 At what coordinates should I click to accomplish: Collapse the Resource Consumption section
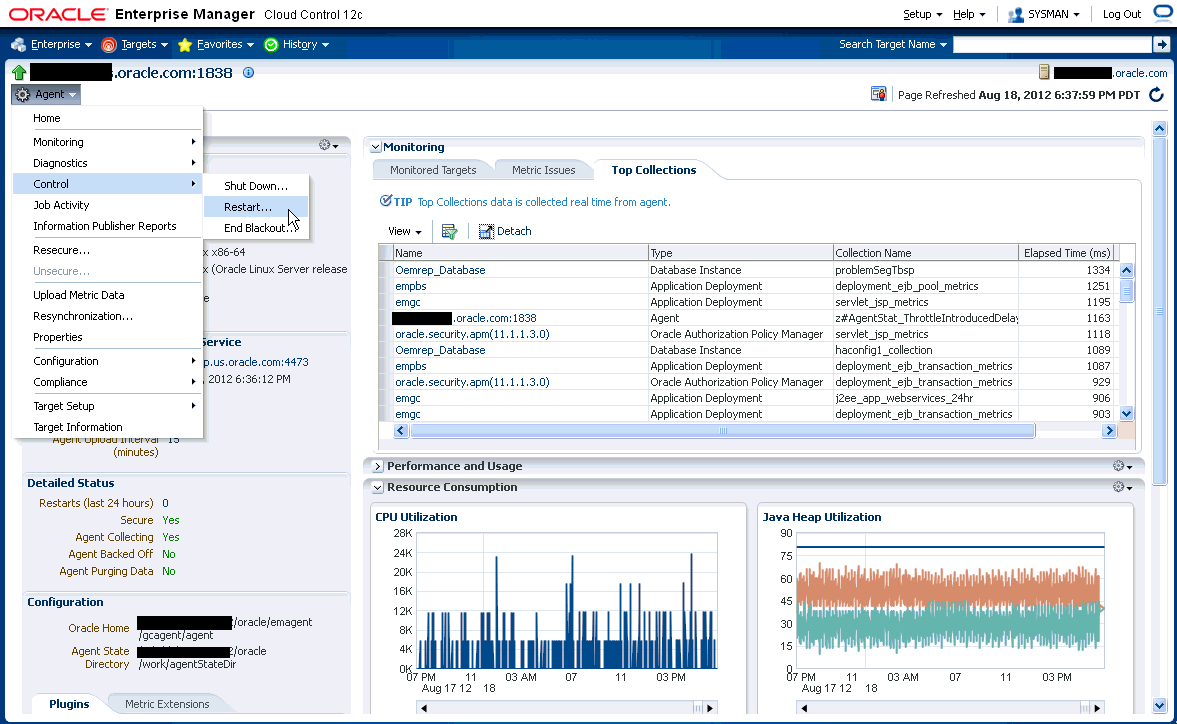(x=378, y=488)
